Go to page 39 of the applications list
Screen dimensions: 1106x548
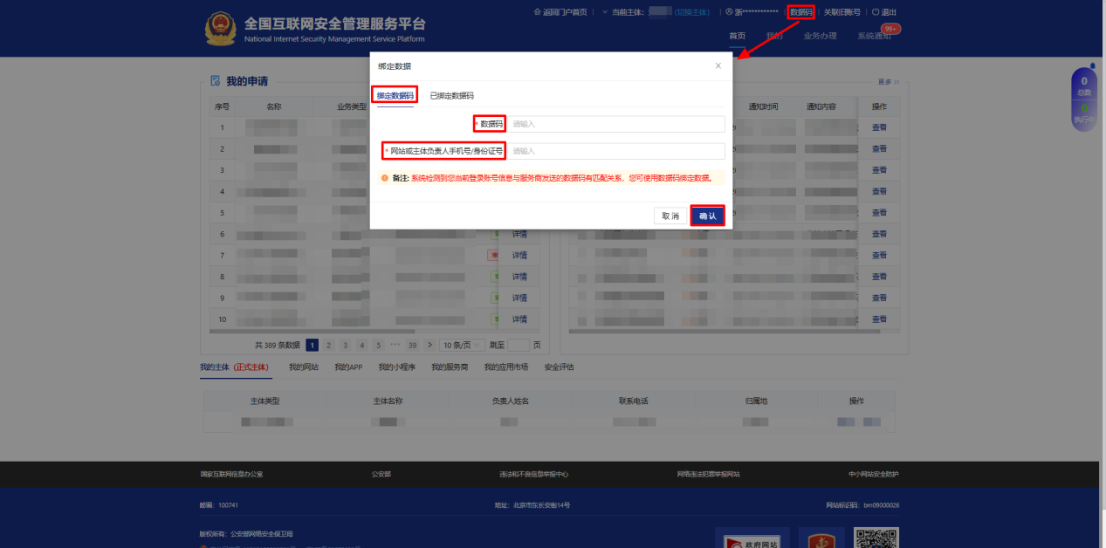click(412, 345)
